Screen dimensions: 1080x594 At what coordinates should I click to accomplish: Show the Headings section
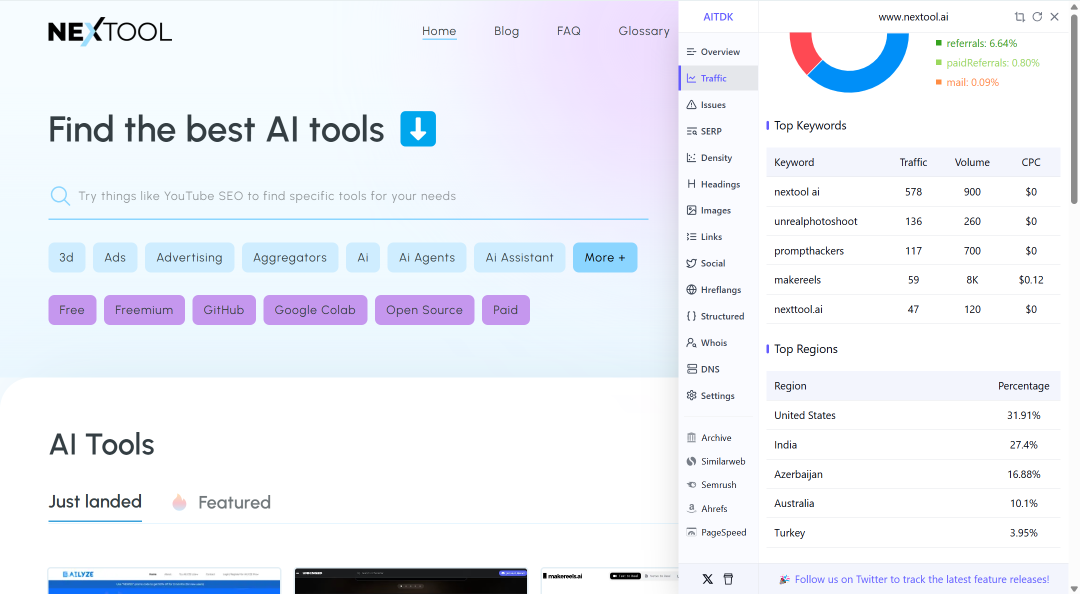tap(718, 184)
